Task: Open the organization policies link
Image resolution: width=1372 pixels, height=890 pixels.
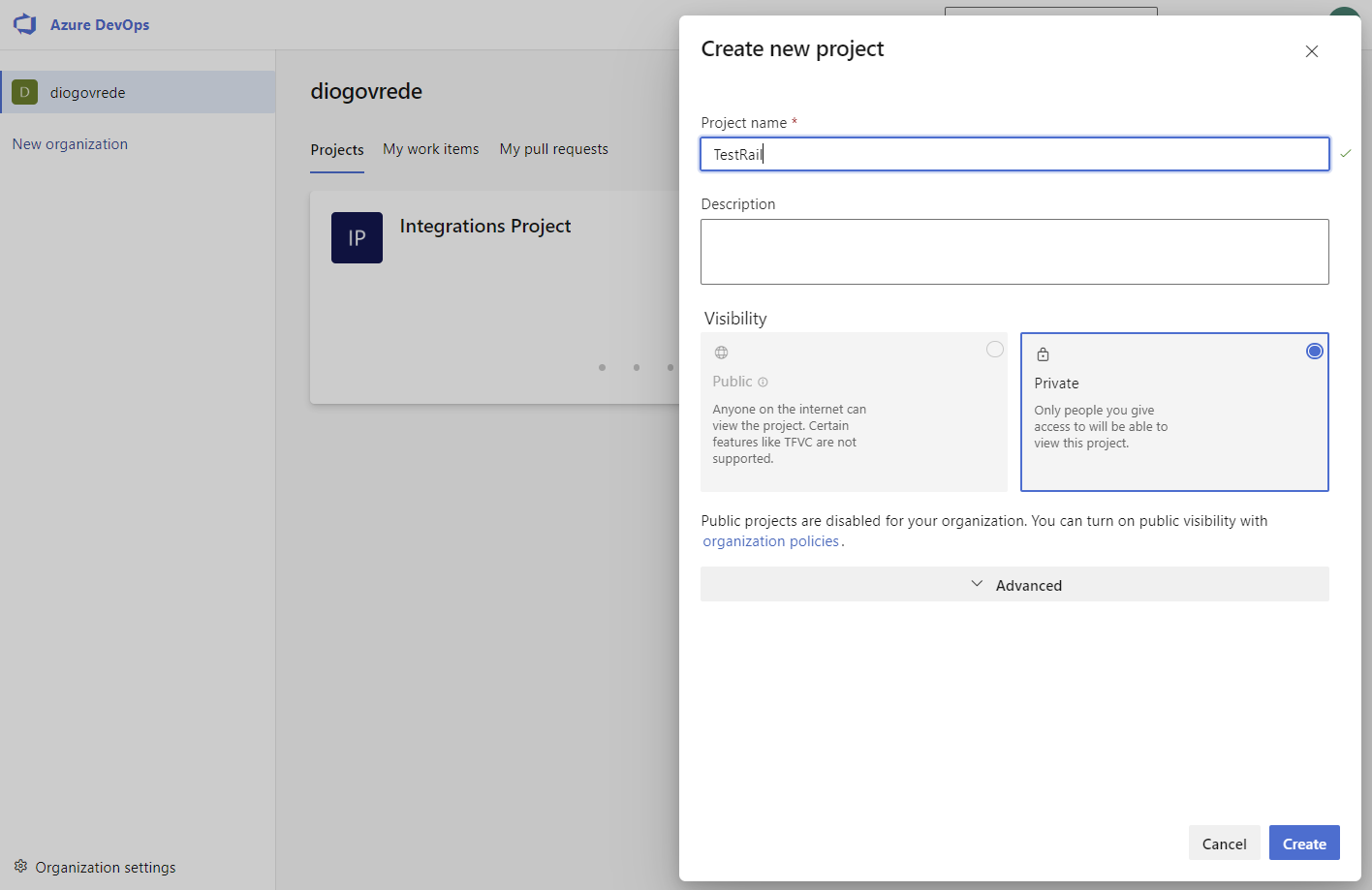Action: pyautogui.click(x=770, y=541)
